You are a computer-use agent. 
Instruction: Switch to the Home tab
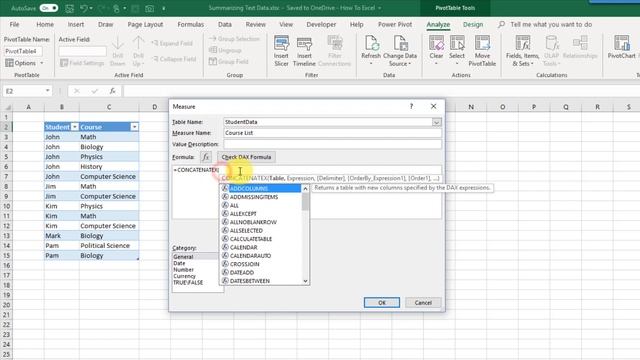tap(45, 24)
